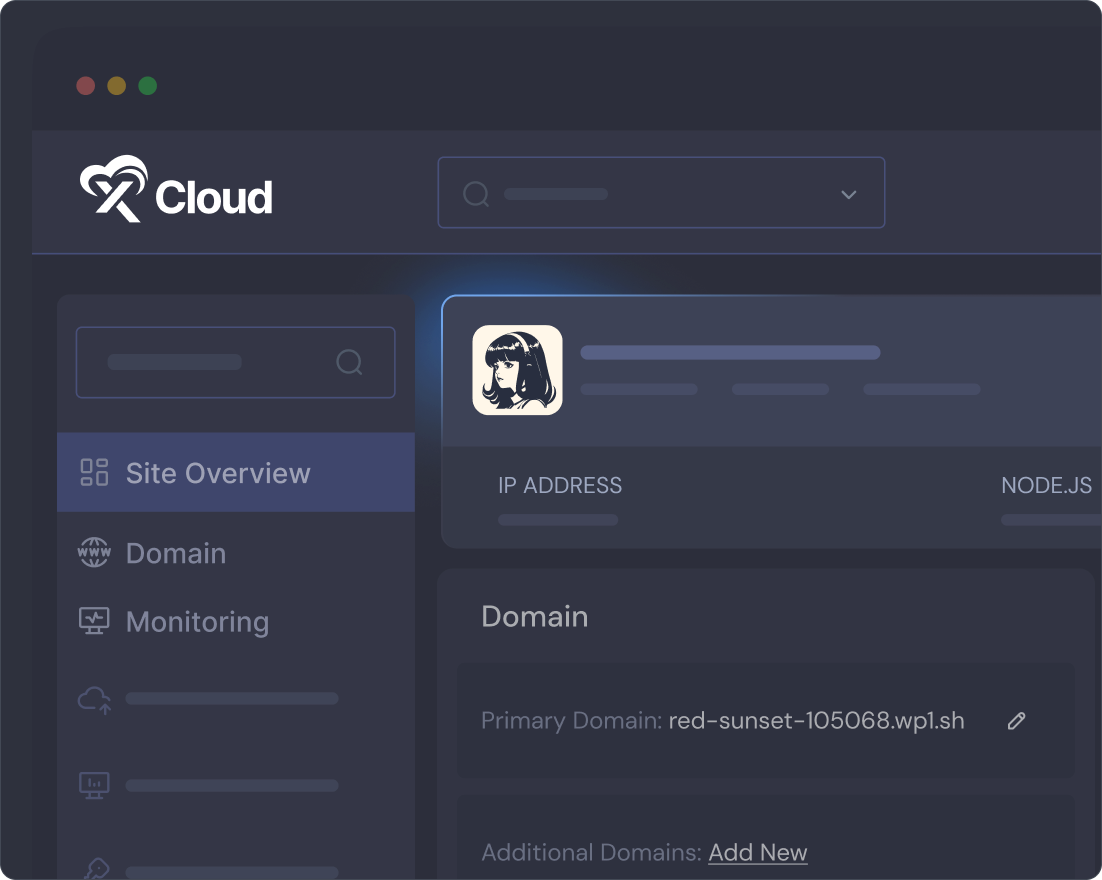The height and width of the screenshot is (880, 1102).
Task: Click the magnifier icon in top search bar
Action: coord(476,193)
